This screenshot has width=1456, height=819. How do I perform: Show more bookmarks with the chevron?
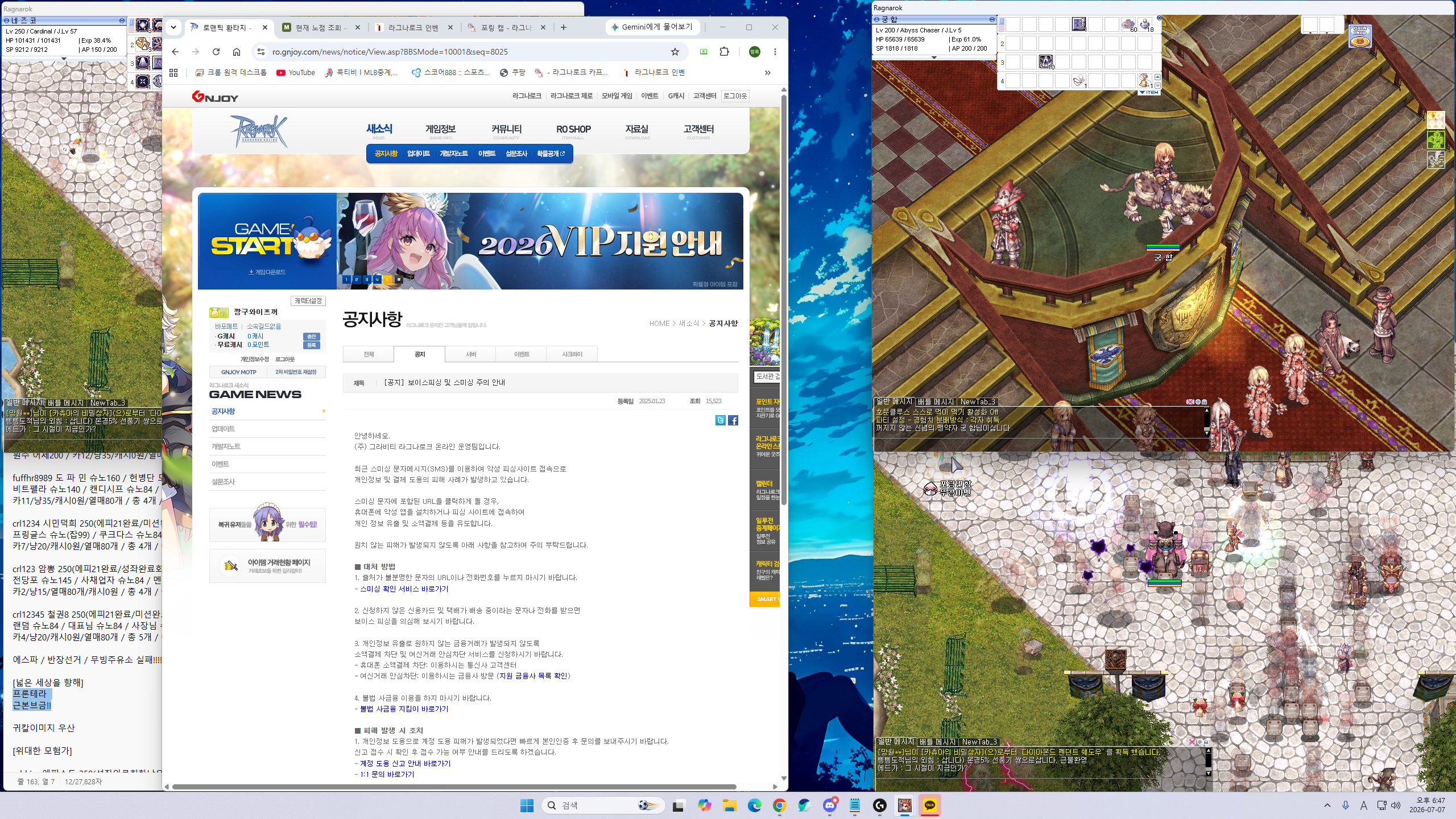pyautogui.click(x=768, y=73)
